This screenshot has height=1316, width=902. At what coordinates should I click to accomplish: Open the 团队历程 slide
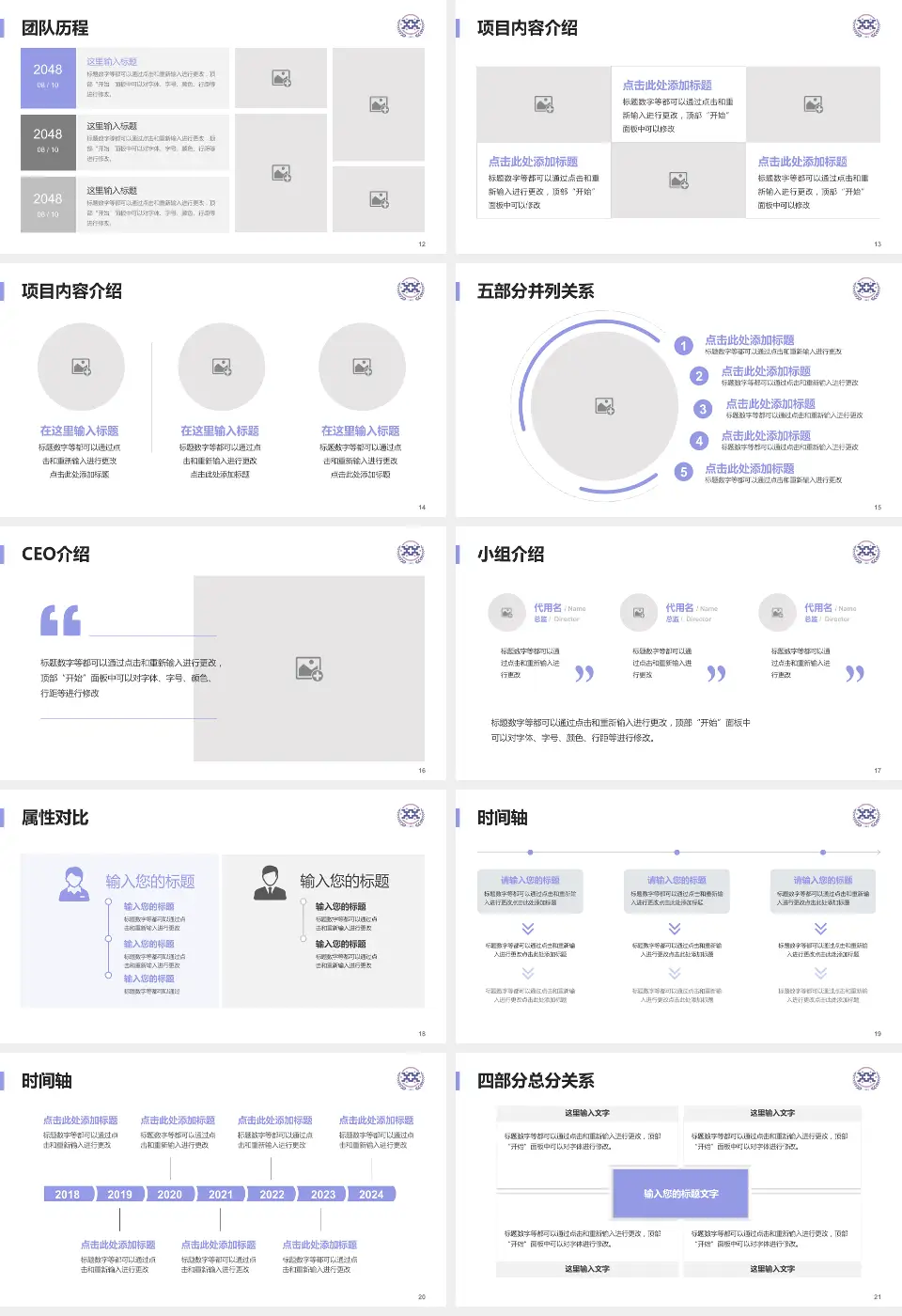pos(56,28)
